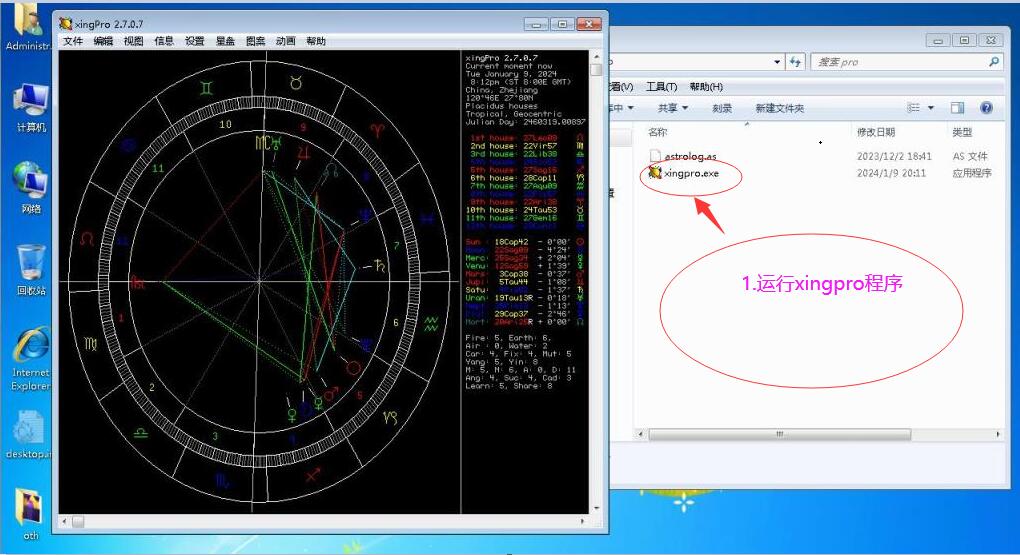The image size is (1020, 555).
Task: Open the 星盘 menu in xingPro
Action: [x=225, y=41]
